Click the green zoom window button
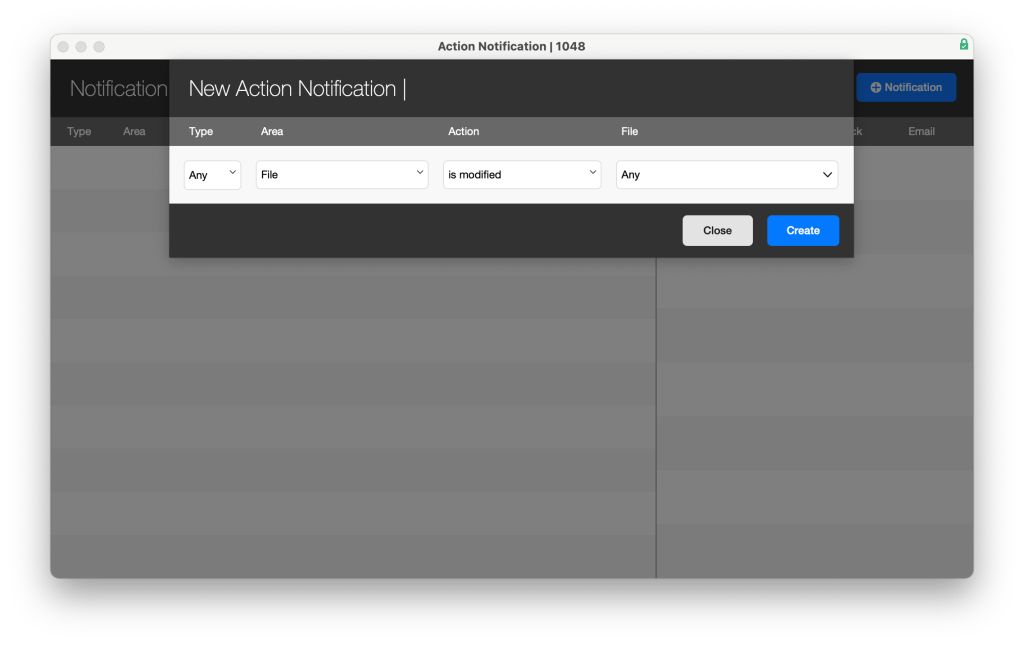Image resolution: width=1024 pixels, height=645 pixels. click(x=99, y=47)
